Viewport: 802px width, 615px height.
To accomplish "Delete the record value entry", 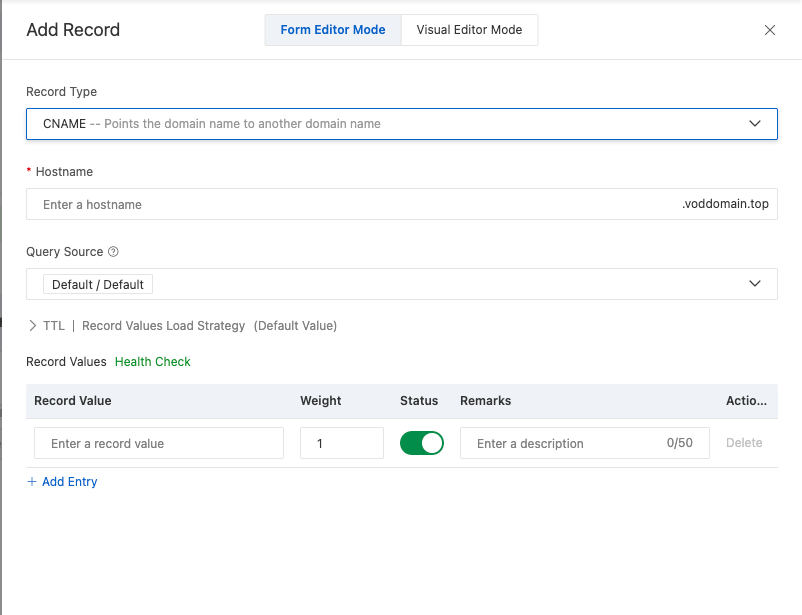I will [744, 443].
